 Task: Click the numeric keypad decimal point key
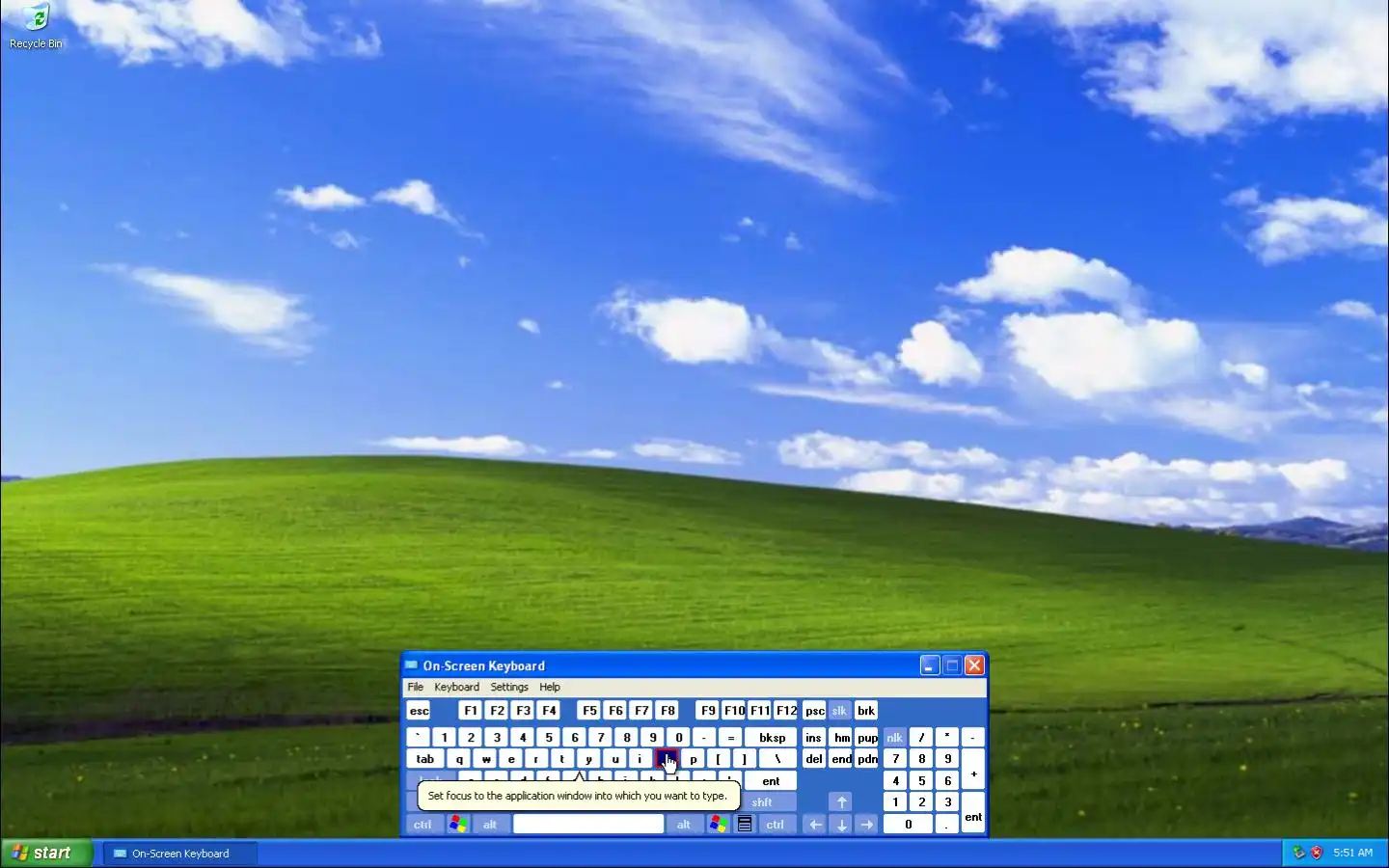point(947,825)
